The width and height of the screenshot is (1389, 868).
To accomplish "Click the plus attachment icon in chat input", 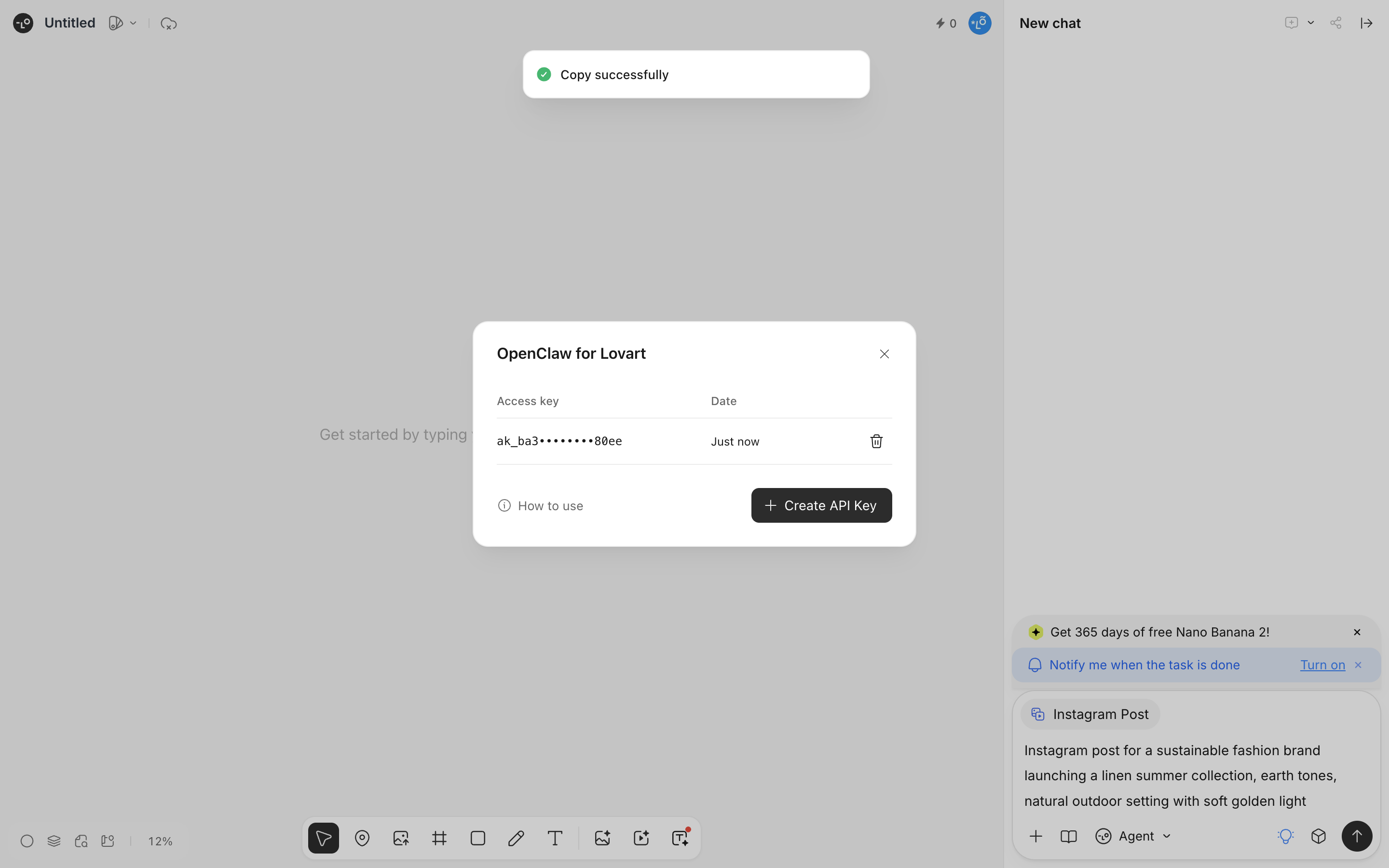I will click(1035, 837).
